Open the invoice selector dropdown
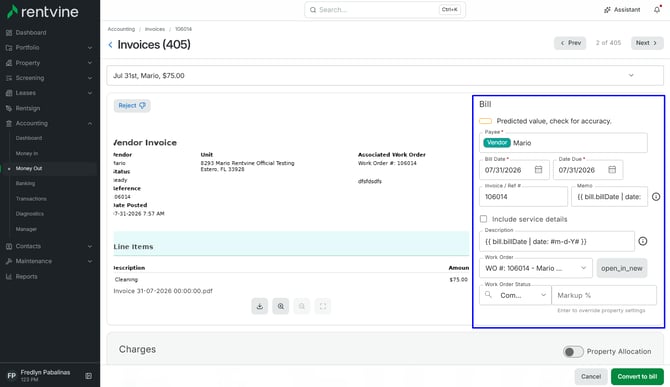 385,76
